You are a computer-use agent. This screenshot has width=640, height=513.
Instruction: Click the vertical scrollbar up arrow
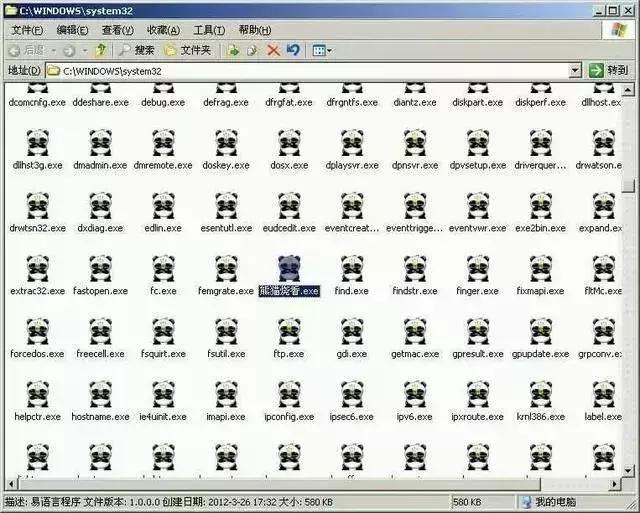tap(628, 89)
